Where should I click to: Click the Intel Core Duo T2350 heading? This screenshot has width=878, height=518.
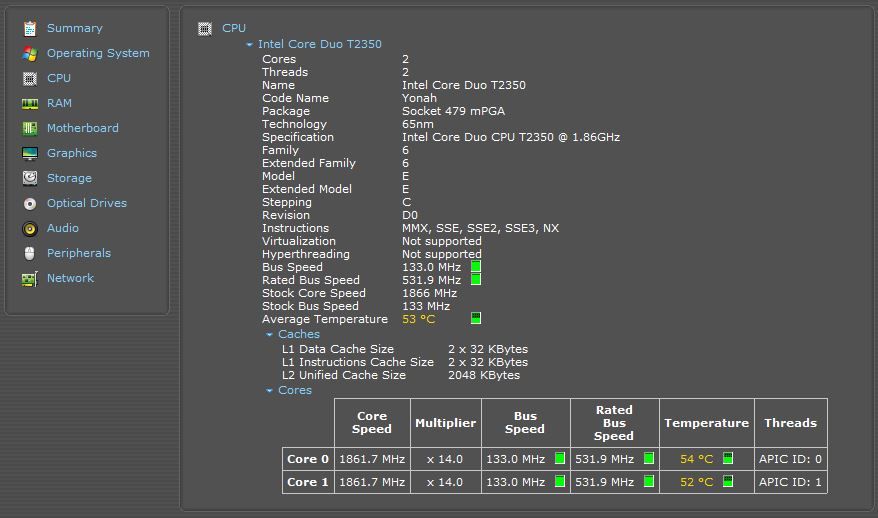320,44
